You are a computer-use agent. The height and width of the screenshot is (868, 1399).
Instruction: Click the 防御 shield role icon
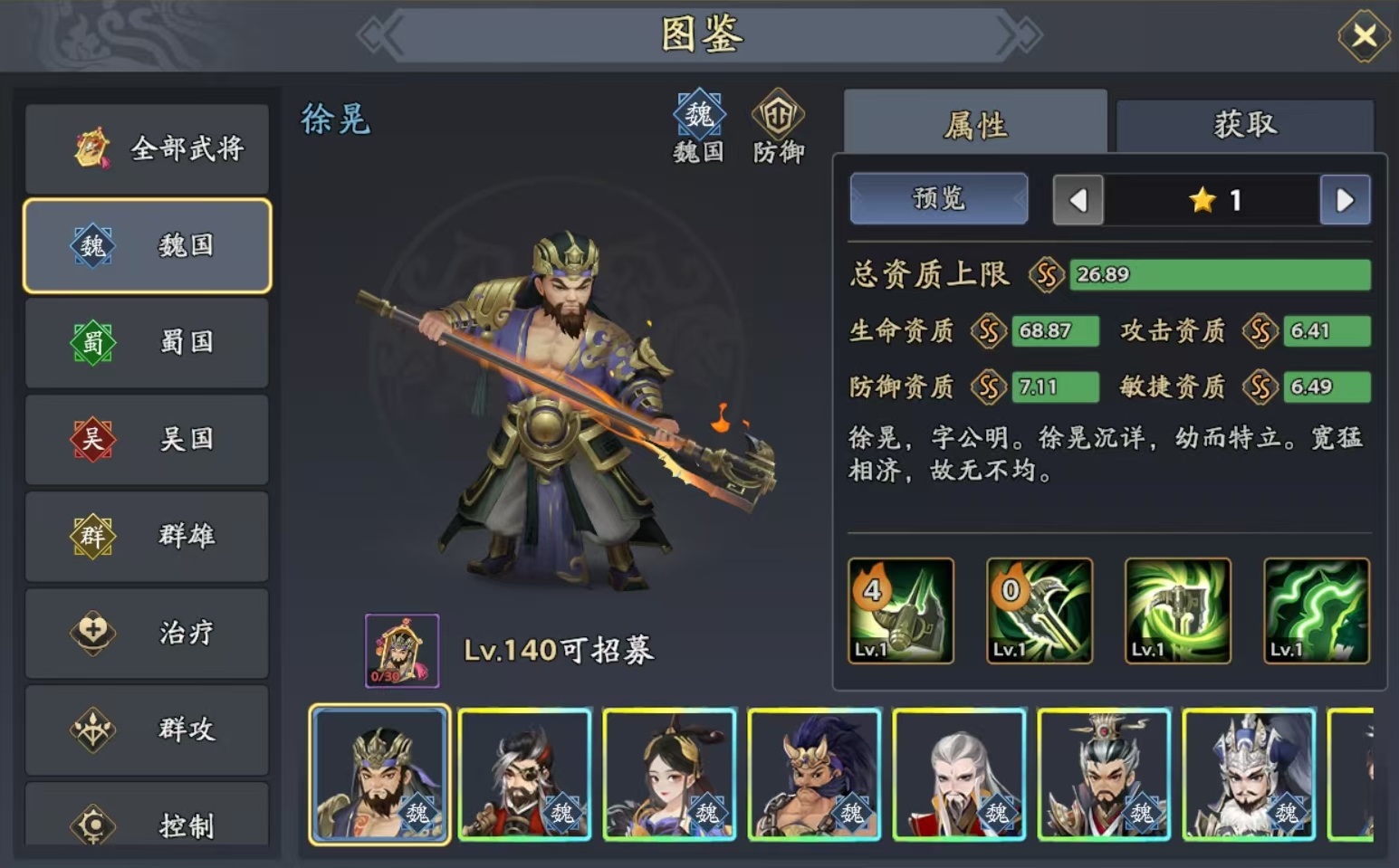778,115
